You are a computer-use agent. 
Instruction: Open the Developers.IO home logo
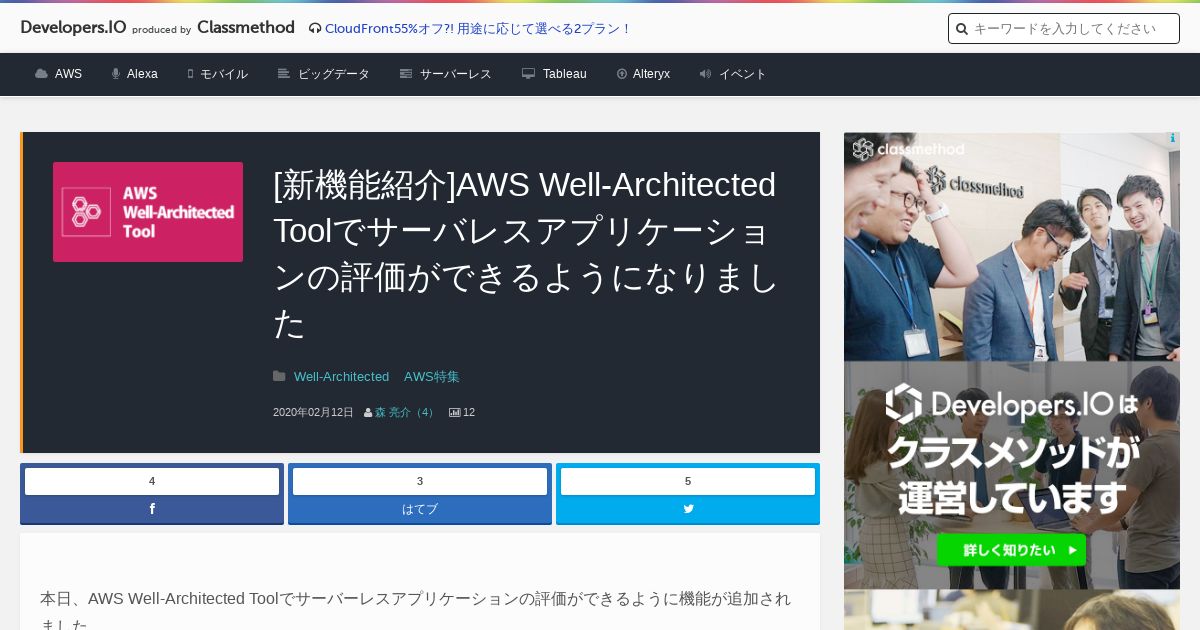click(73, 28)
